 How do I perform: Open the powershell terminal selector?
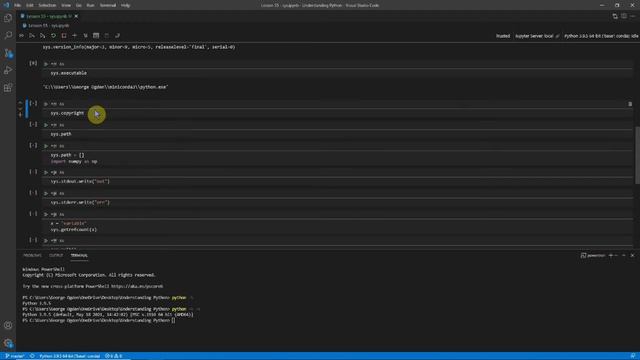point(593,256)
